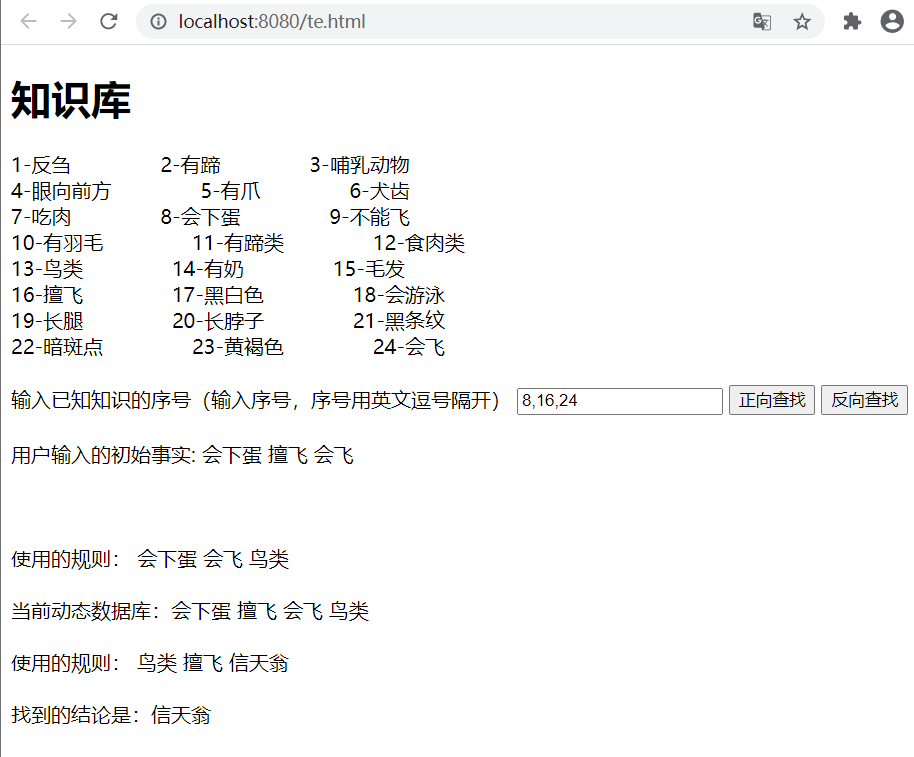Open Google Translate page option
914x757 pixels.
[762, 22]
